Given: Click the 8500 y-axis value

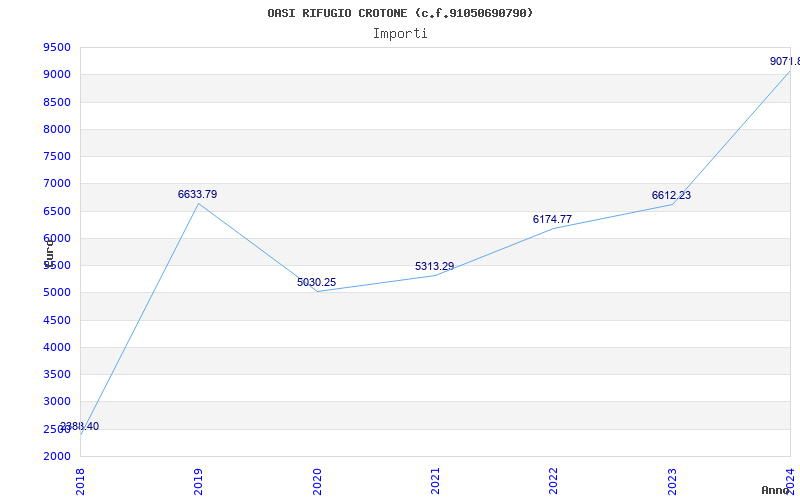Looking at the screenshot, I should pyautogui.click(x=57, y=102).
